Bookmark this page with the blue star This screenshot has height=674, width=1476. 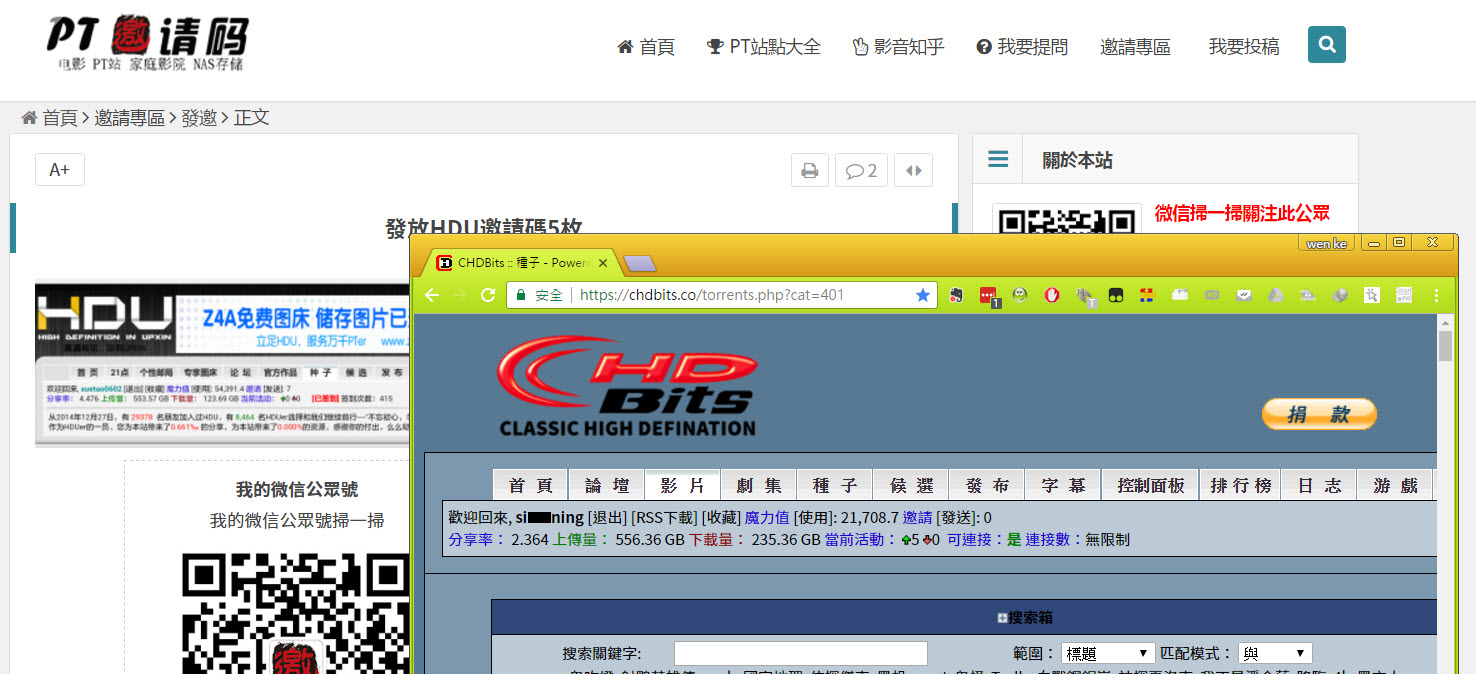[x=923, y=295]
